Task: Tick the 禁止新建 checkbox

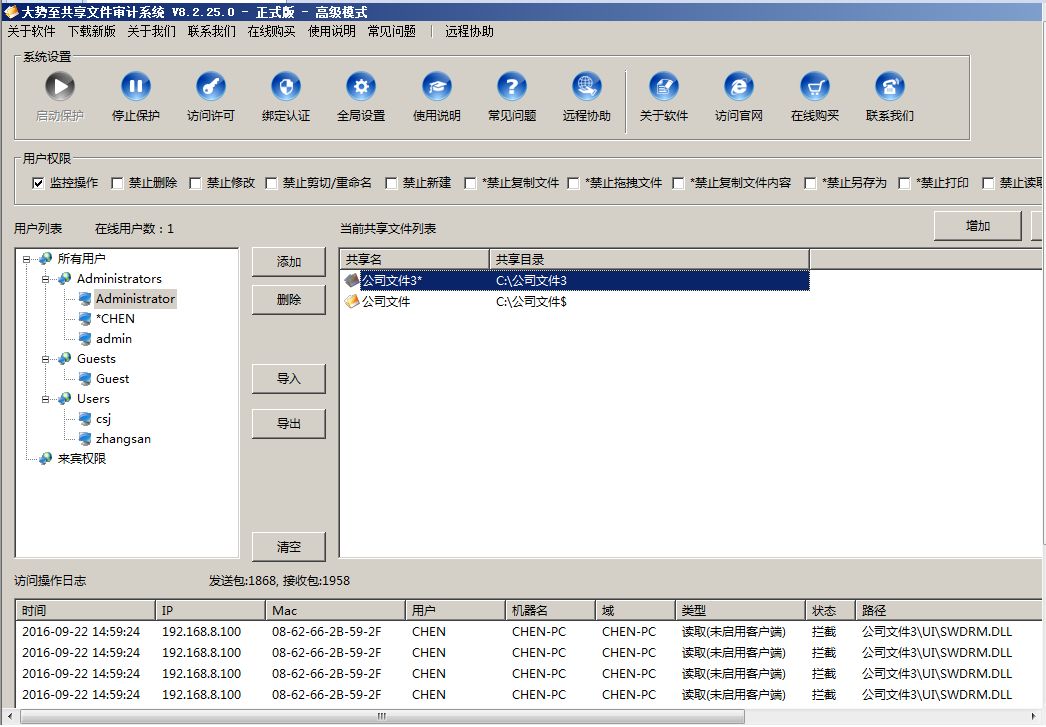Action: (392, 183)
